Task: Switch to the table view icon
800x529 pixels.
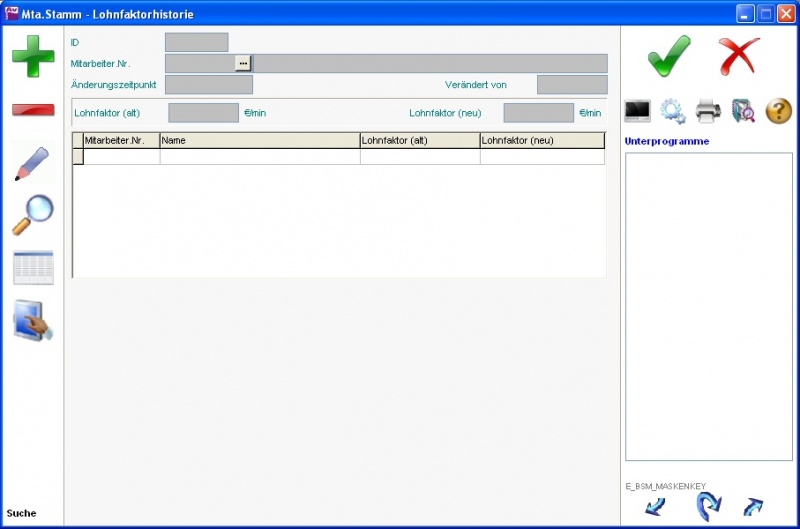Action: tap(33, 268)
